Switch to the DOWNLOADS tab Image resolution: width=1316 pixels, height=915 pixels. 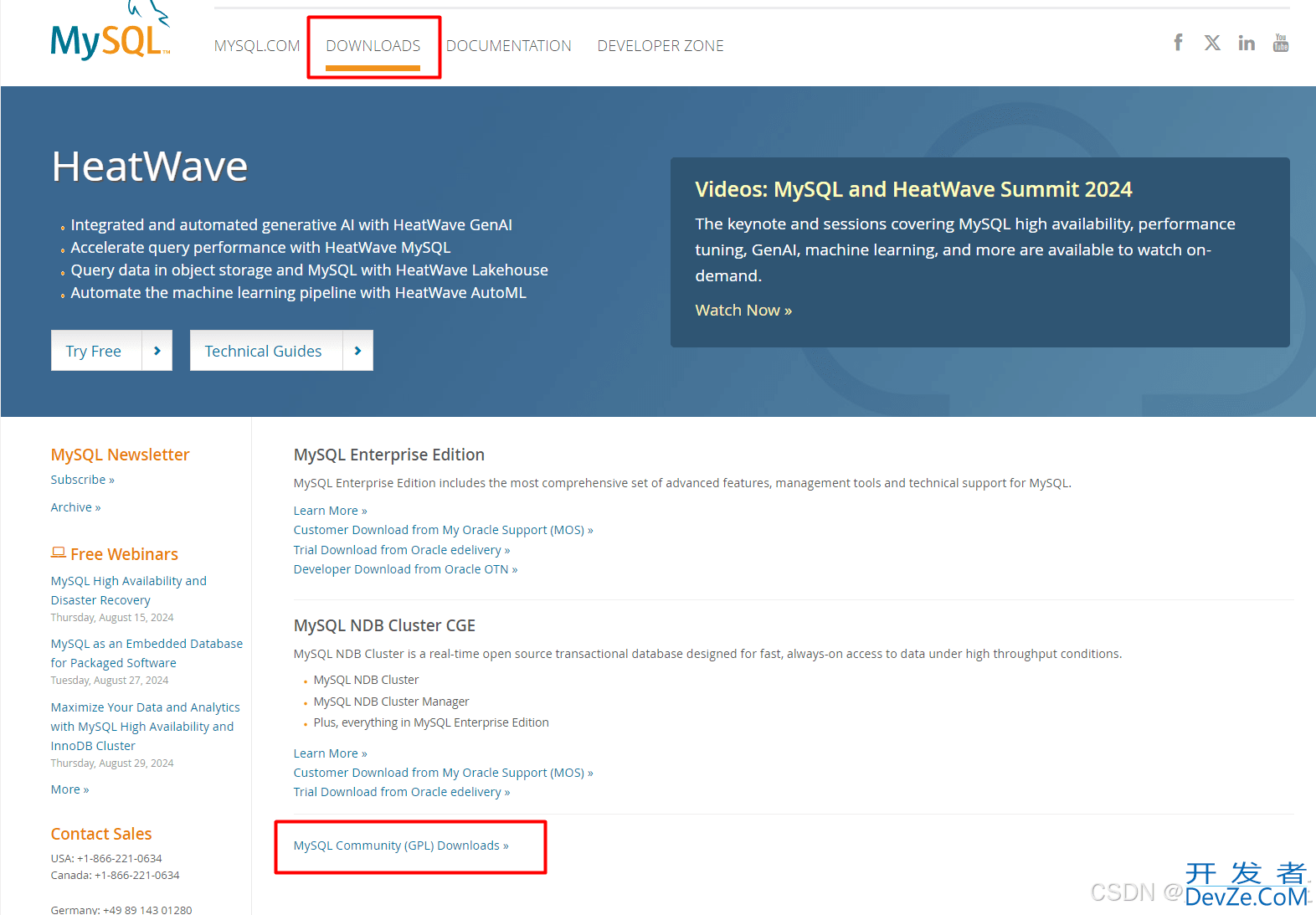click(373, 46)
